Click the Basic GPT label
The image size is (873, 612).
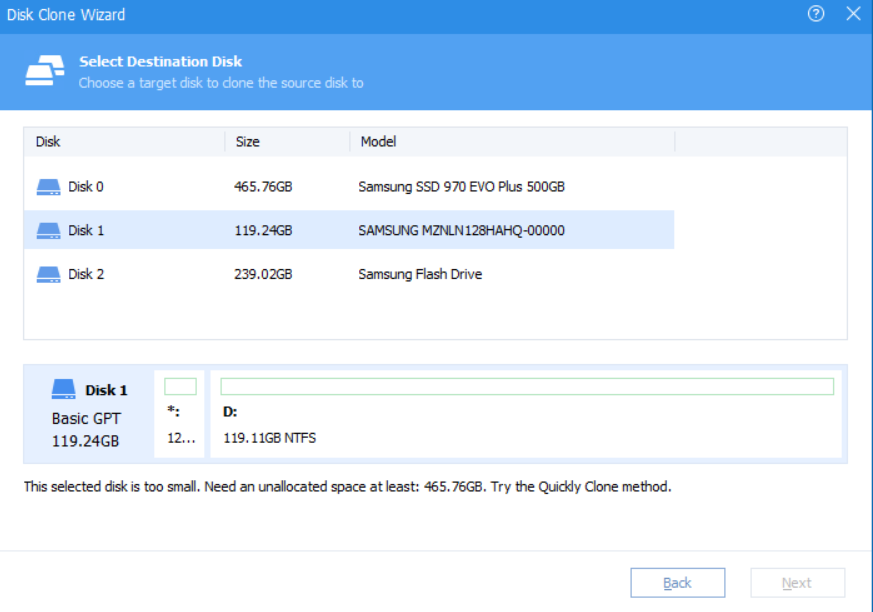86,418
